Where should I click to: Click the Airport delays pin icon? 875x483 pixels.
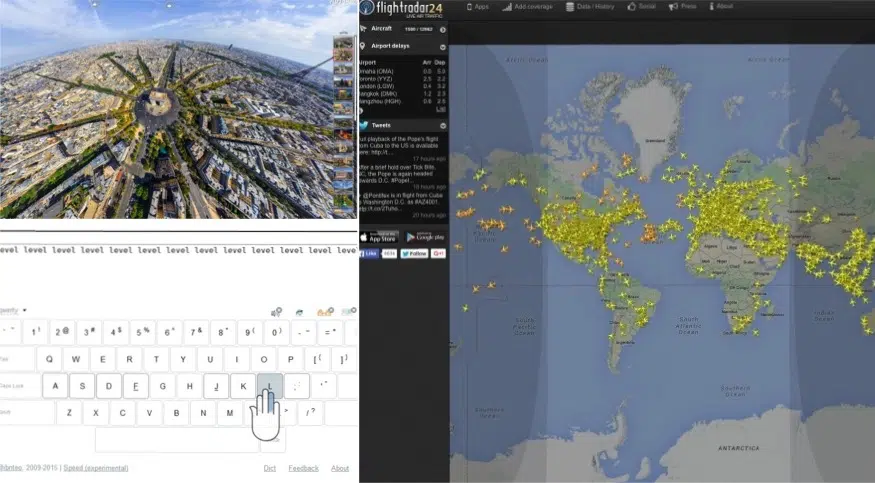pyautogui.click(x=363, y=46)
